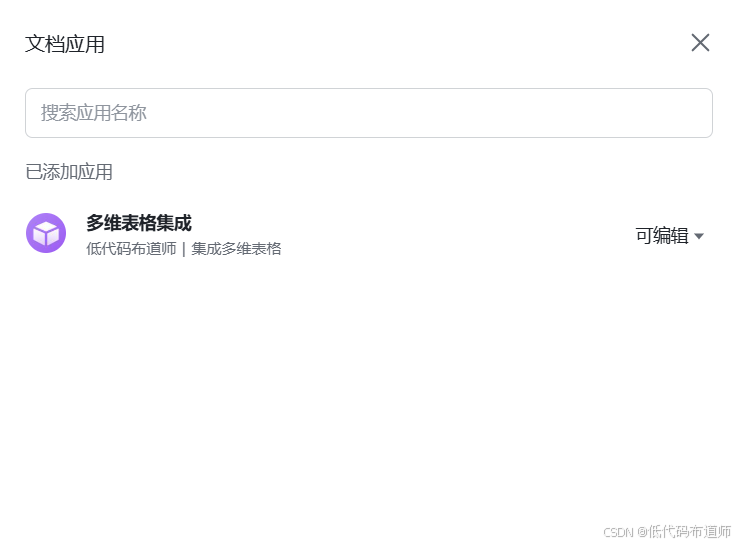This screenshot has height=545, width=742.
Task: Click the 低代码布道师 author text
Action: tap(131, 249)
